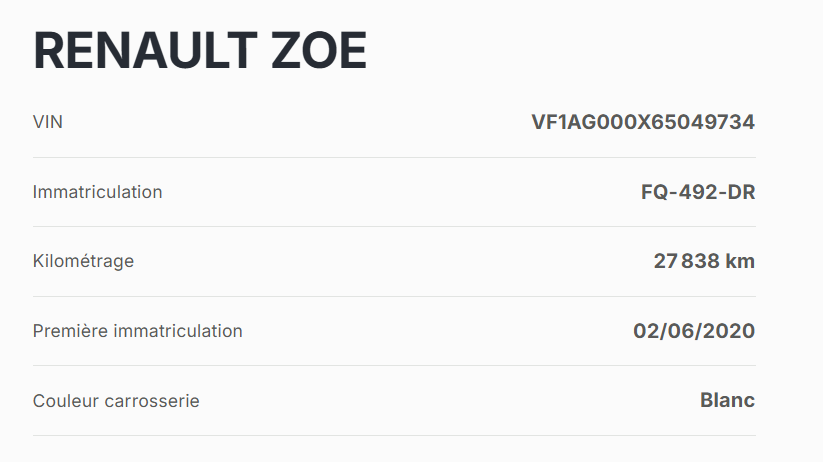
Task: Click the Immatriculation label
Action: tap(97, 192)
